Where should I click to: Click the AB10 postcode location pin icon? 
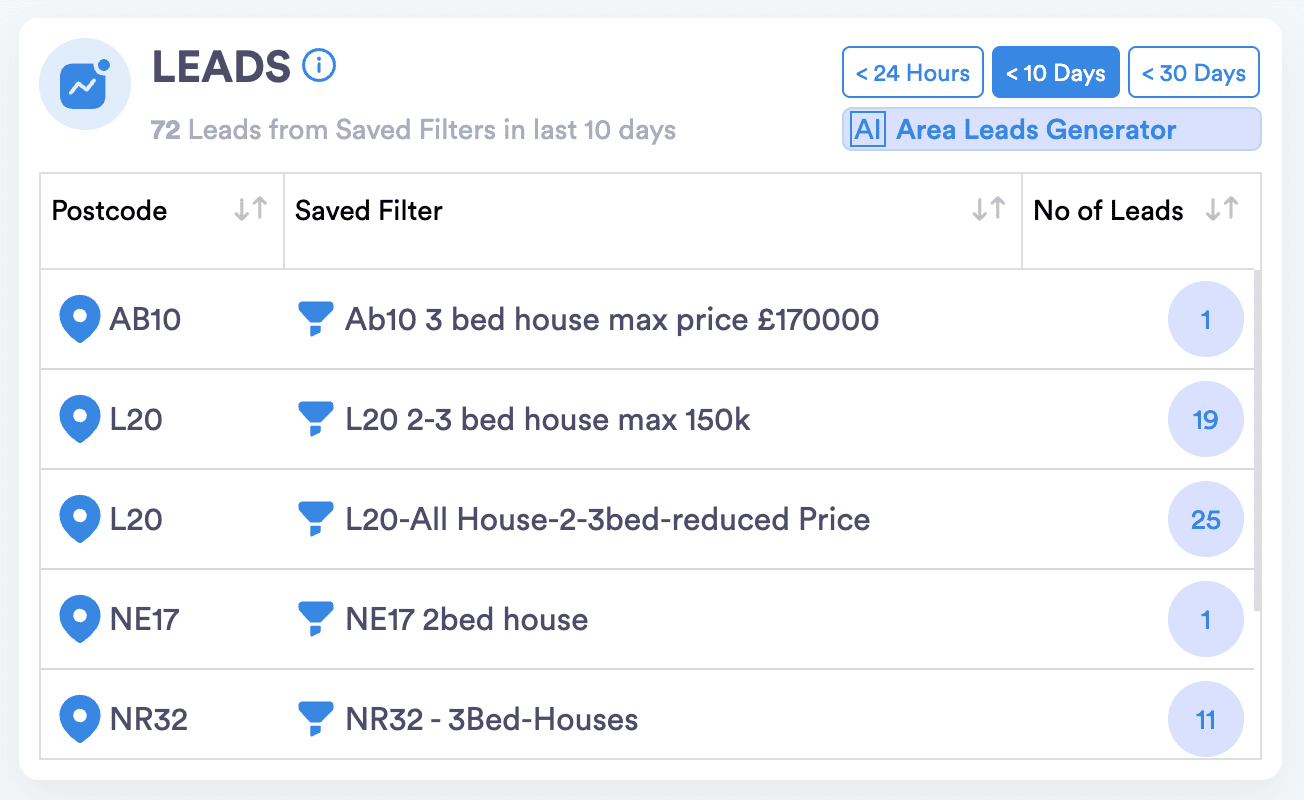click(x=79, y=320)
